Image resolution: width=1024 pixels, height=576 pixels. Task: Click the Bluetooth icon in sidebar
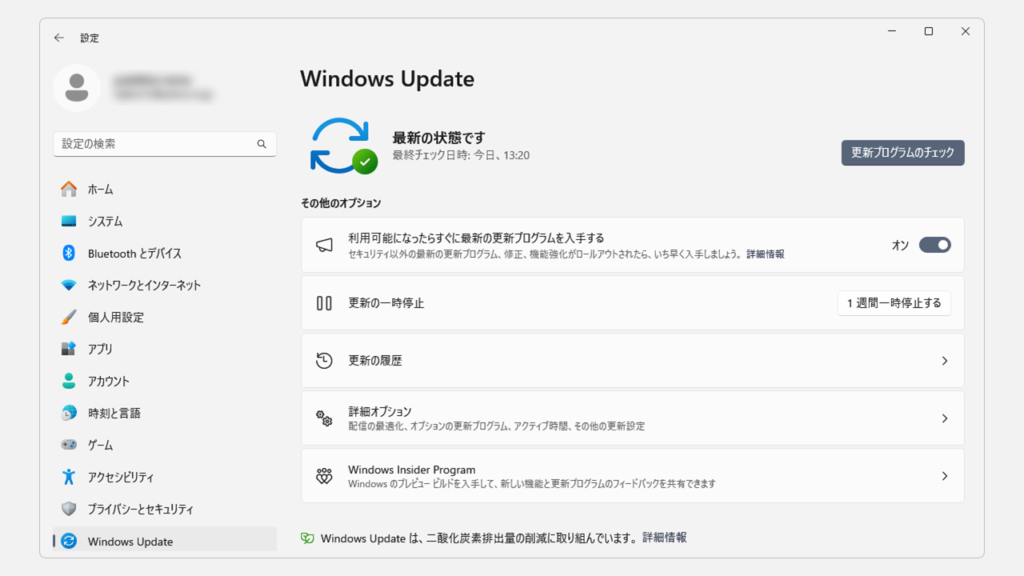[x=69, y=253]
